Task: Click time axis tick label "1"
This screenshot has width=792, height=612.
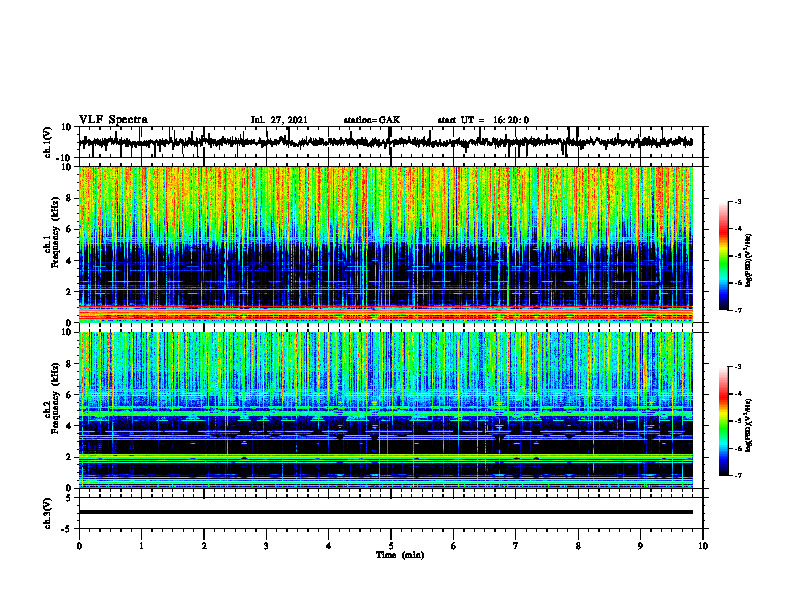Action: click(x=141, y=546)
